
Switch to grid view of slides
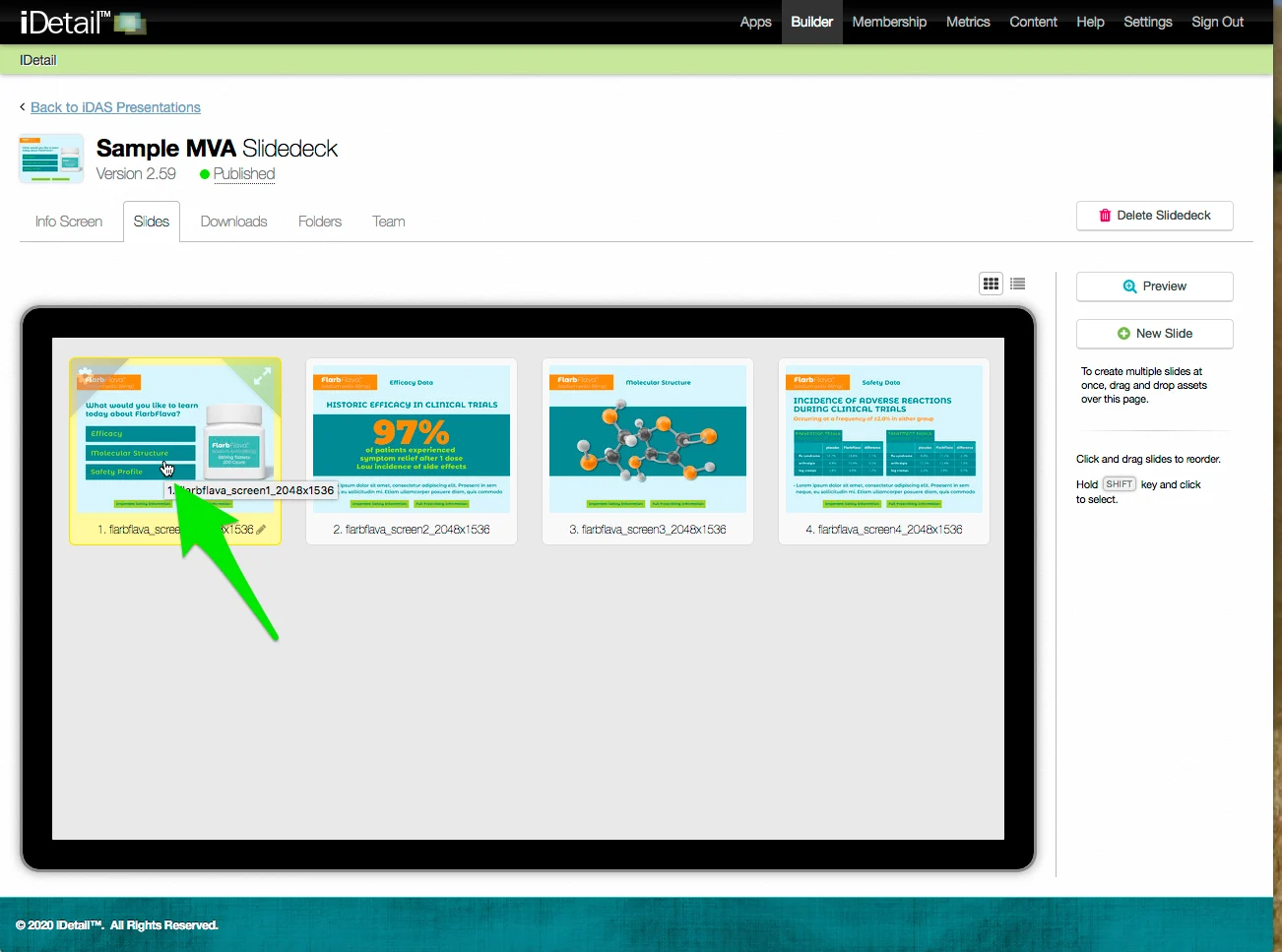pos(991,284)
